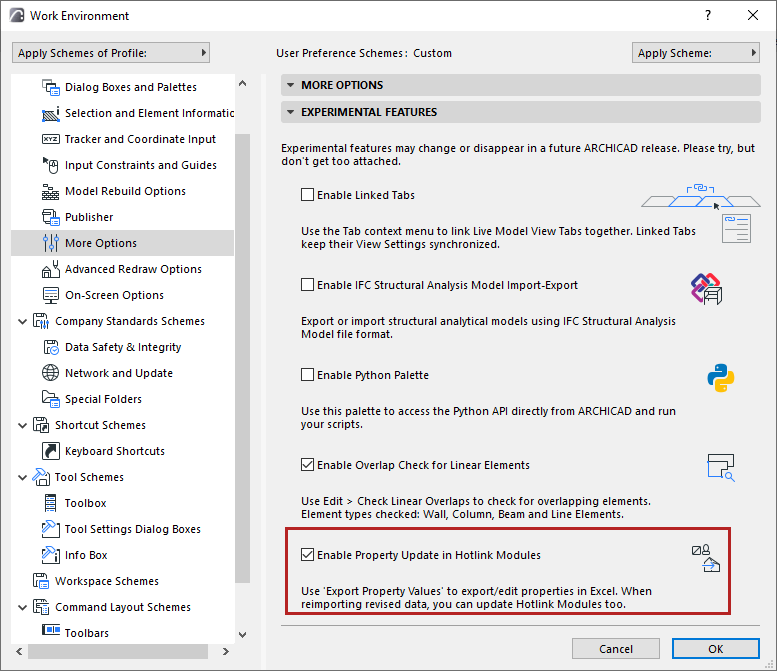Click the tree scroll down arrow
The height and width of the screenshot is (671, 777).
(242, 635)
